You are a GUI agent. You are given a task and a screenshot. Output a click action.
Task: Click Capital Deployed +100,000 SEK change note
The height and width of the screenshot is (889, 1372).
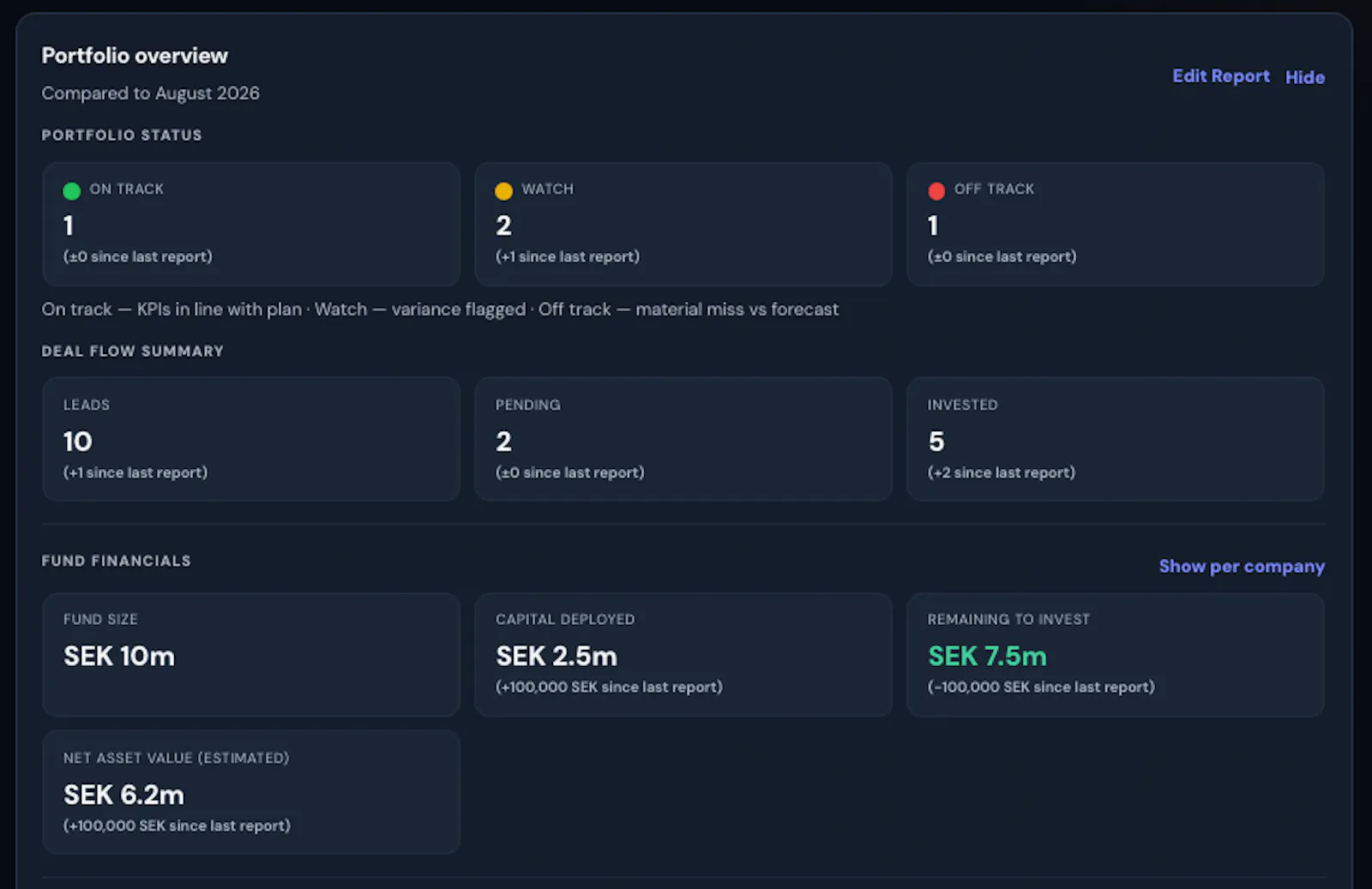pyautogui.click(x=609, y=687)
